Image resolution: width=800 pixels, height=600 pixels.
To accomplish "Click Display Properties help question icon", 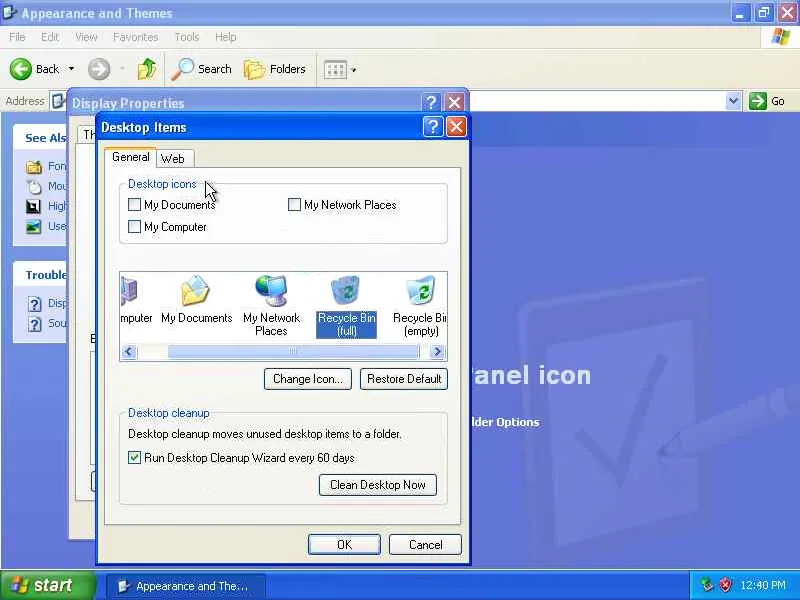I will (x=431, y=103).
